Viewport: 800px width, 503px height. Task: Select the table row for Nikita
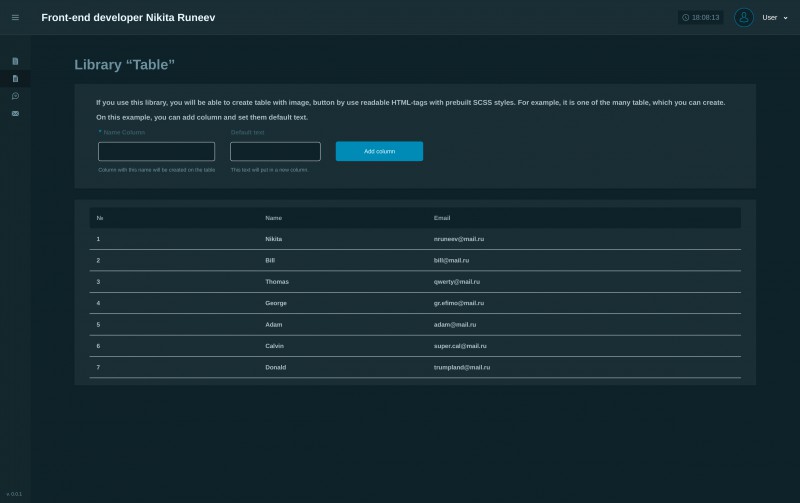[x=415, y=239]
